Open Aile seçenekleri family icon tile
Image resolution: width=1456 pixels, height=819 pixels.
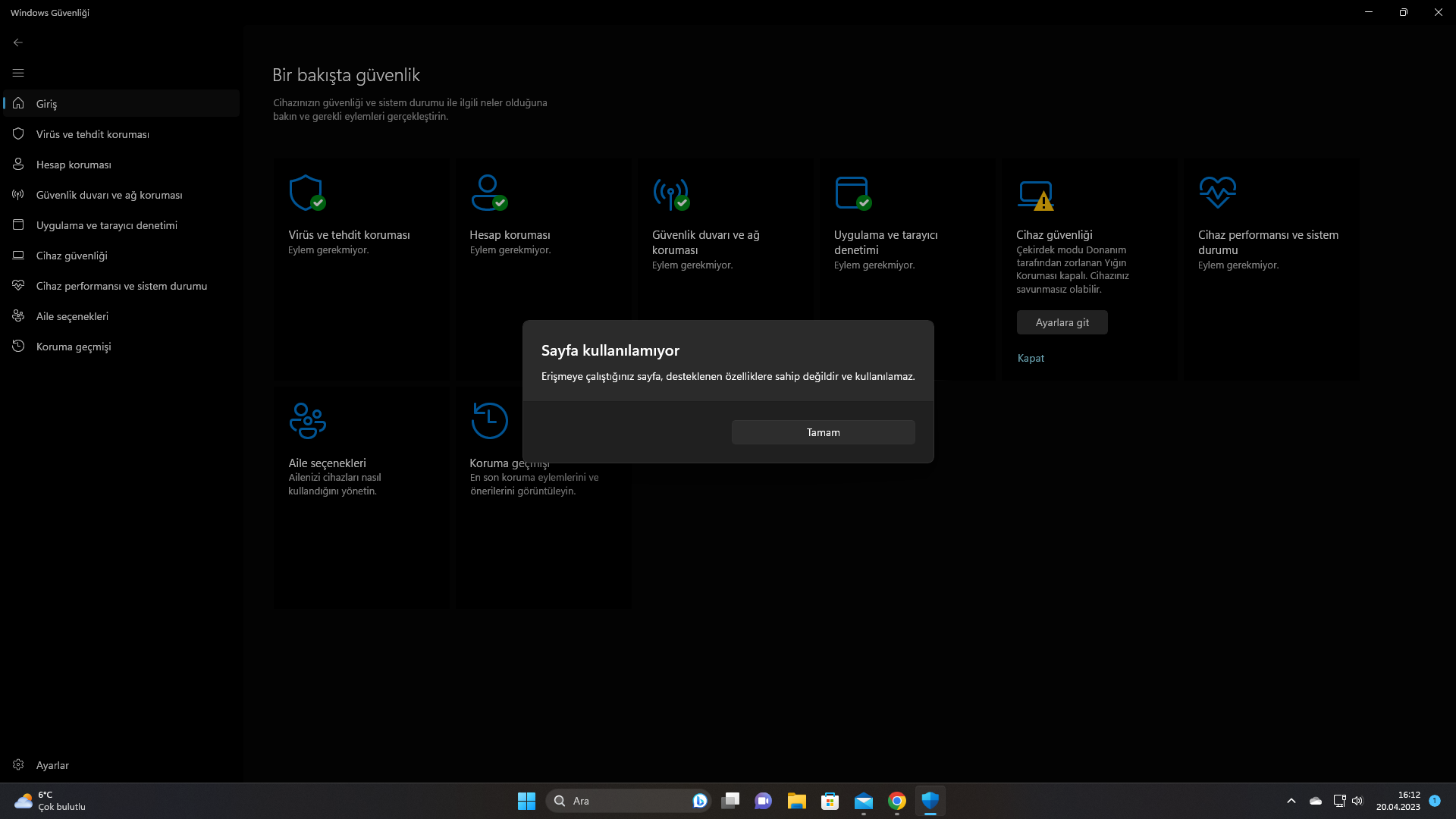click(x=307, y=421)
